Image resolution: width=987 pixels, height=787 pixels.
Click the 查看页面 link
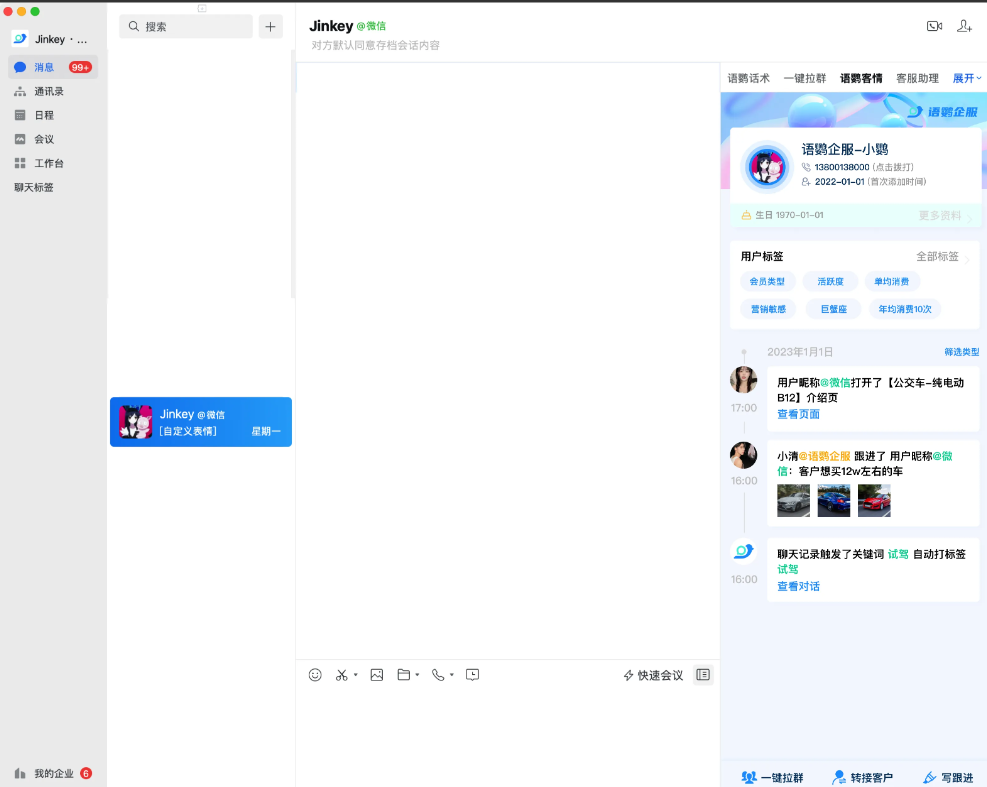[x=798, y=414]
